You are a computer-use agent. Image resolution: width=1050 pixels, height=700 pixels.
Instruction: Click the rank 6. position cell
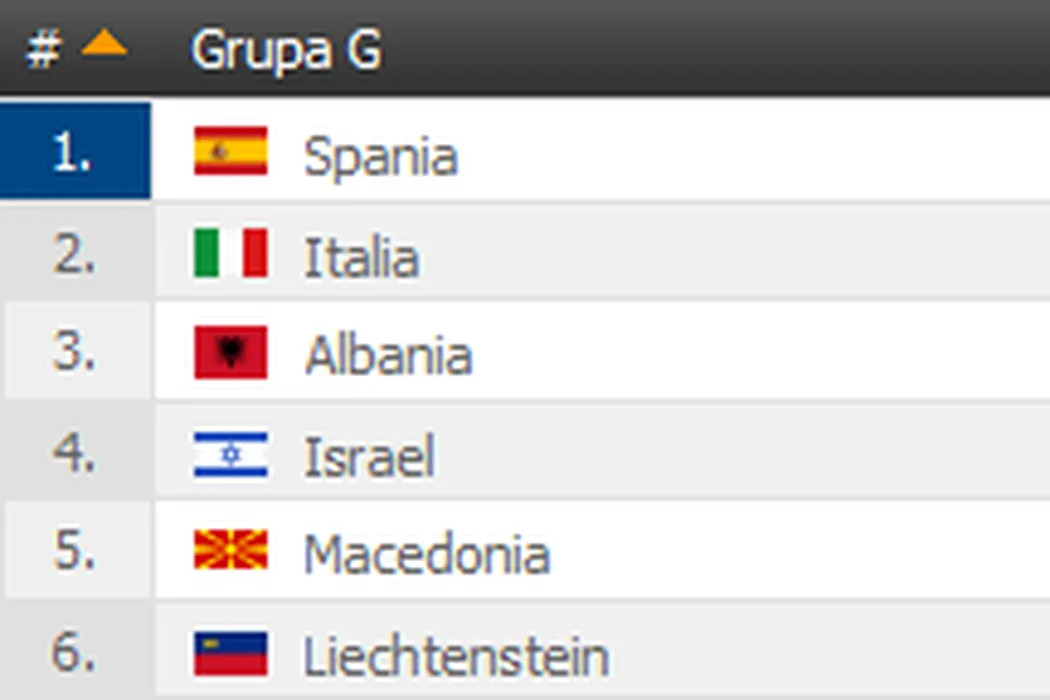click(x=75, y=654)
